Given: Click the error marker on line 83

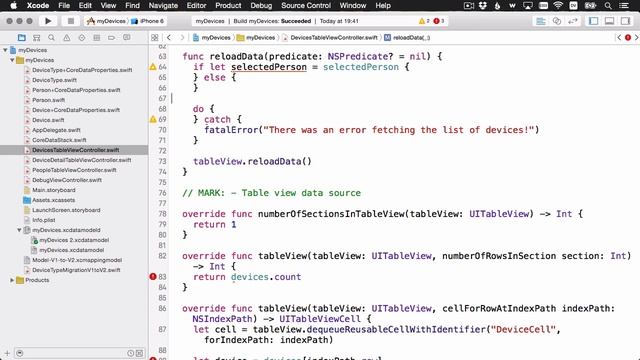Looking at the screenshot, I should 153,277.
